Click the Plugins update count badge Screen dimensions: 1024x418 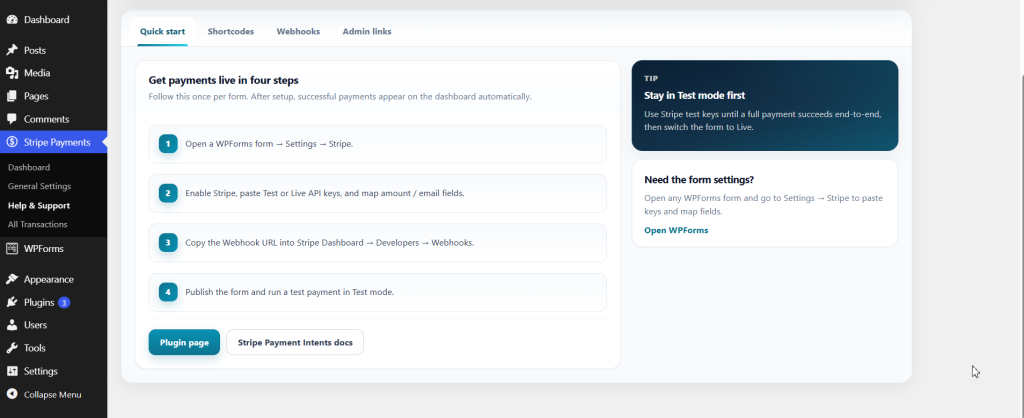pos(64,302)
